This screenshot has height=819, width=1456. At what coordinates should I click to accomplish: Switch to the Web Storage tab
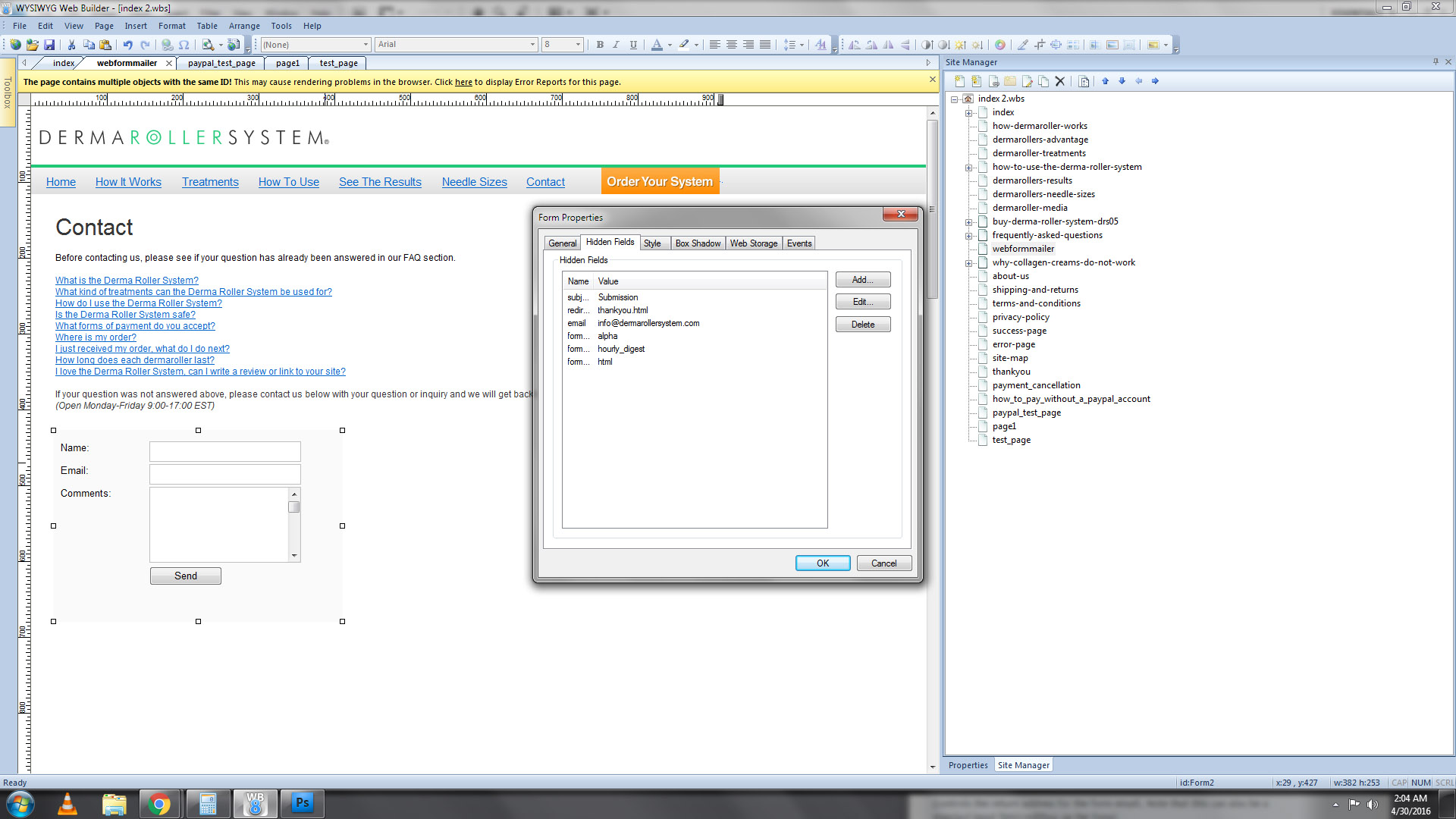click(753, 243)
